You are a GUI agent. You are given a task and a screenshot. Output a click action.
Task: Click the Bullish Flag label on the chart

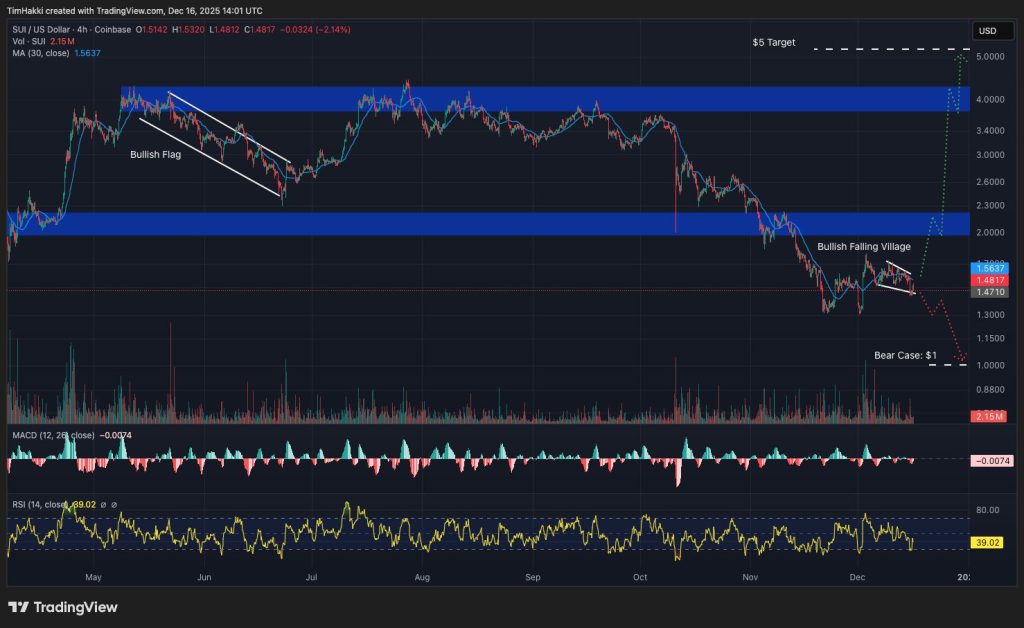[155, 154]
